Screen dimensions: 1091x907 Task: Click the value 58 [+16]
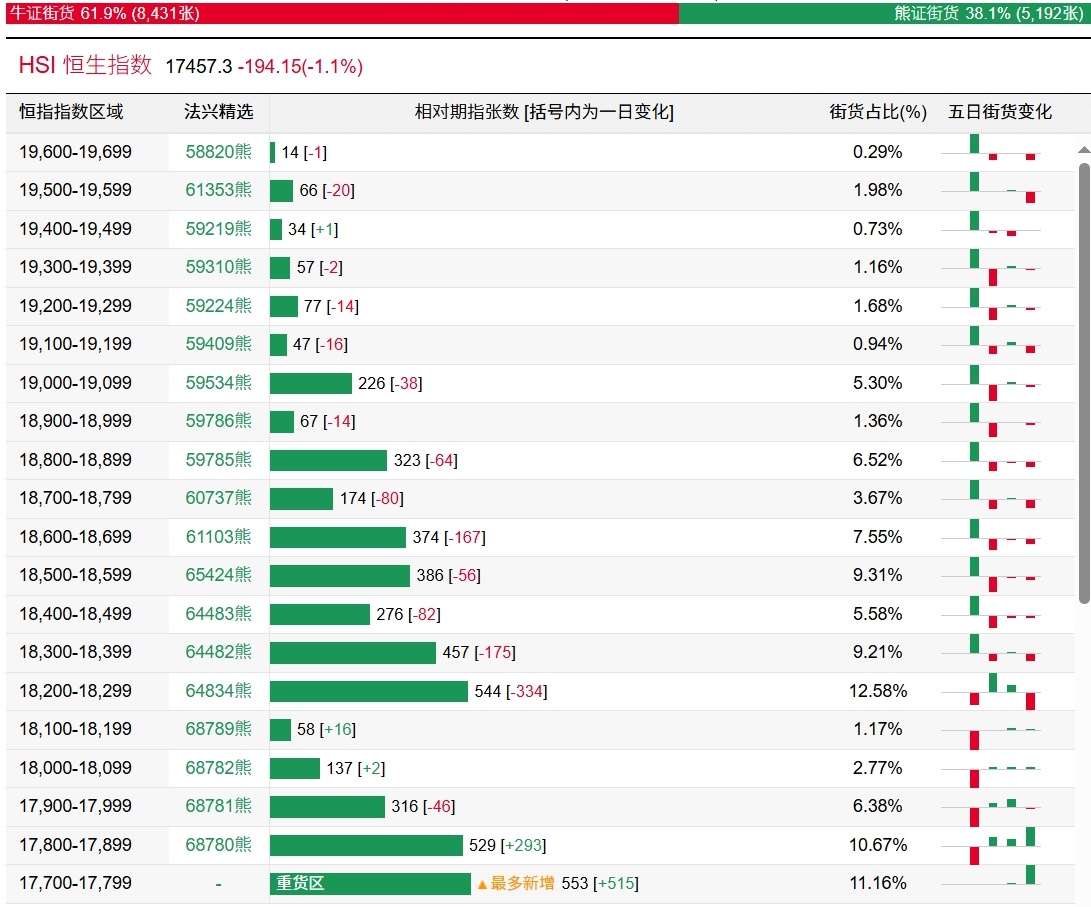pyautogui.click(x=326, y=730)
